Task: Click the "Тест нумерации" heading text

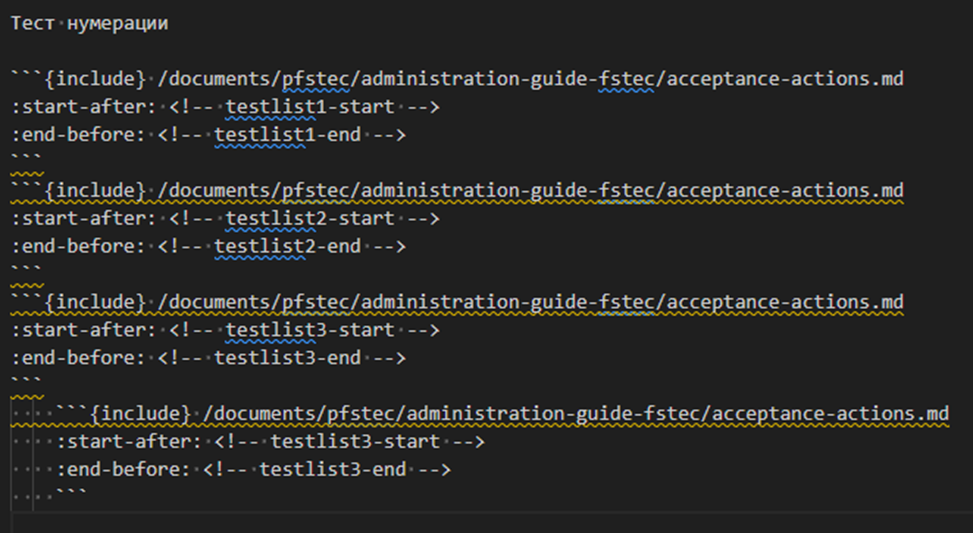Action: click(89, 24)
